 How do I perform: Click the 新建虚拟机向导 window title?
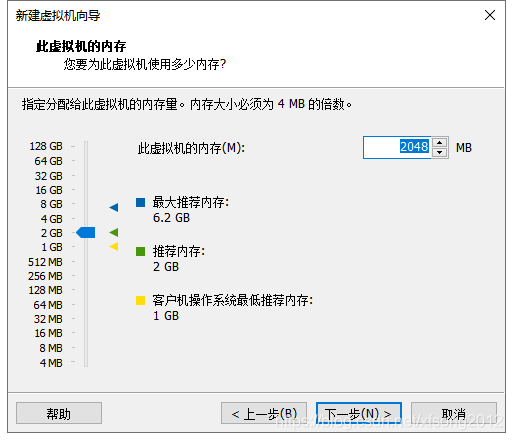click(x=58, y=16)
